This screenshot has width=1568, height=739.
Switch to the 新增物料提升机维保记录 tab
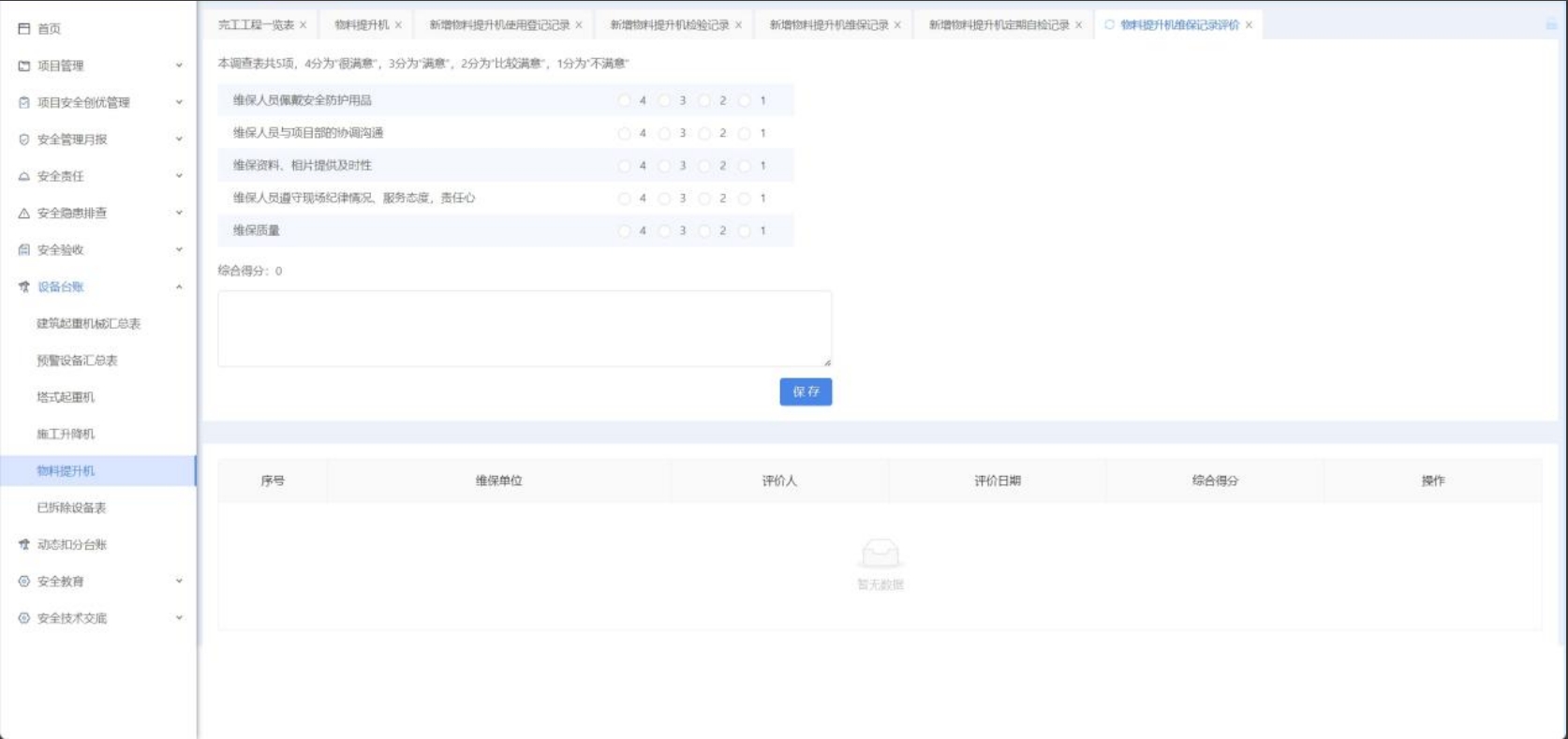(x=828, y=25)
